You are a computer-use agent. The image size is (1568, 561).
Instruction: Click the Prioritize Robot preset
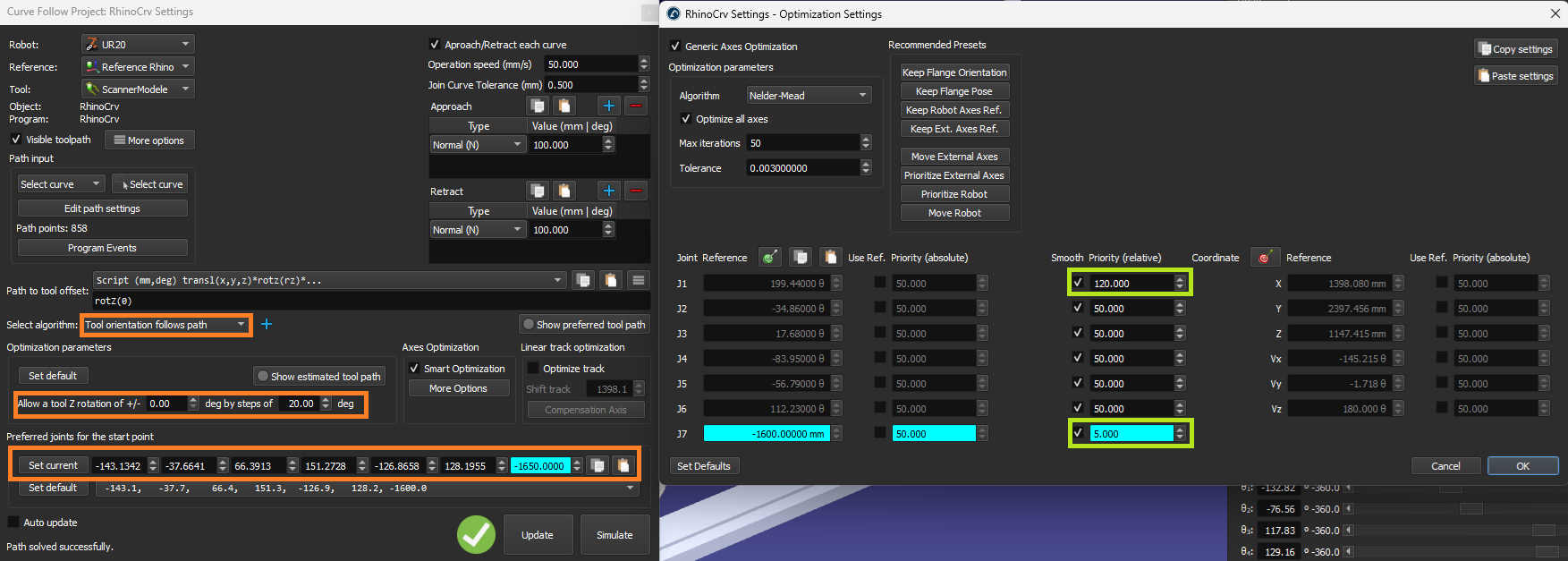(x=954, y=194)
